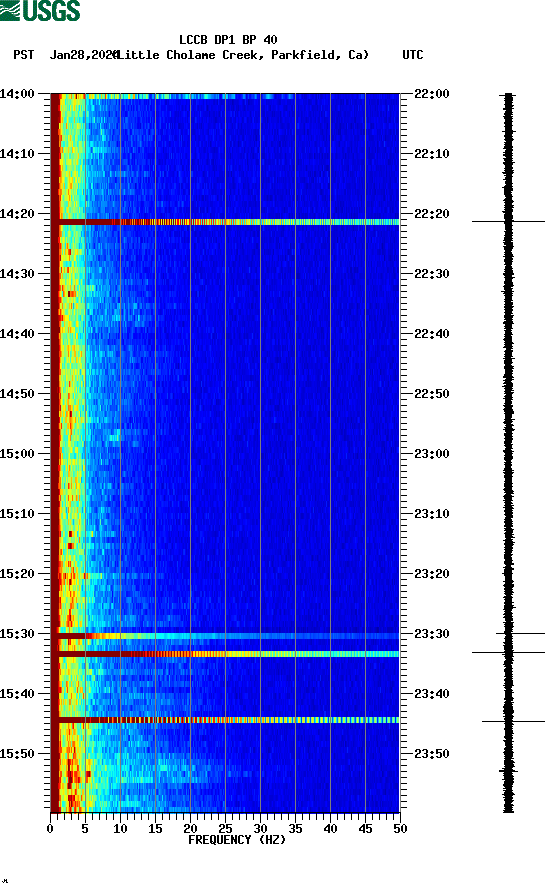Image resolution: width=552 pixels, height=892 pixels.
Task: Click the 22:40 UTC time label
Action: [x=432, y=334]
